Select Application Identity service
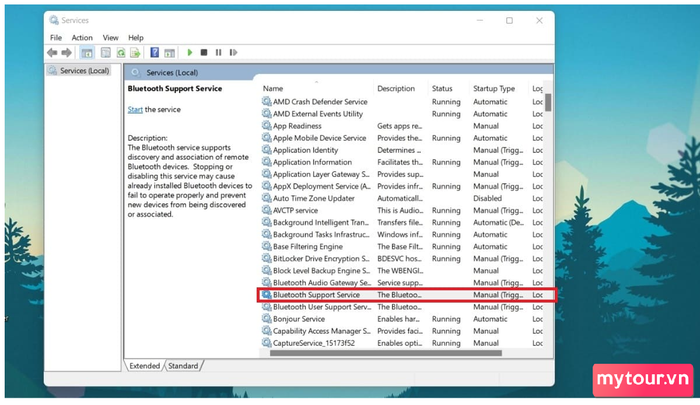Viewport: 700px width, 405px height. (402, 150)
